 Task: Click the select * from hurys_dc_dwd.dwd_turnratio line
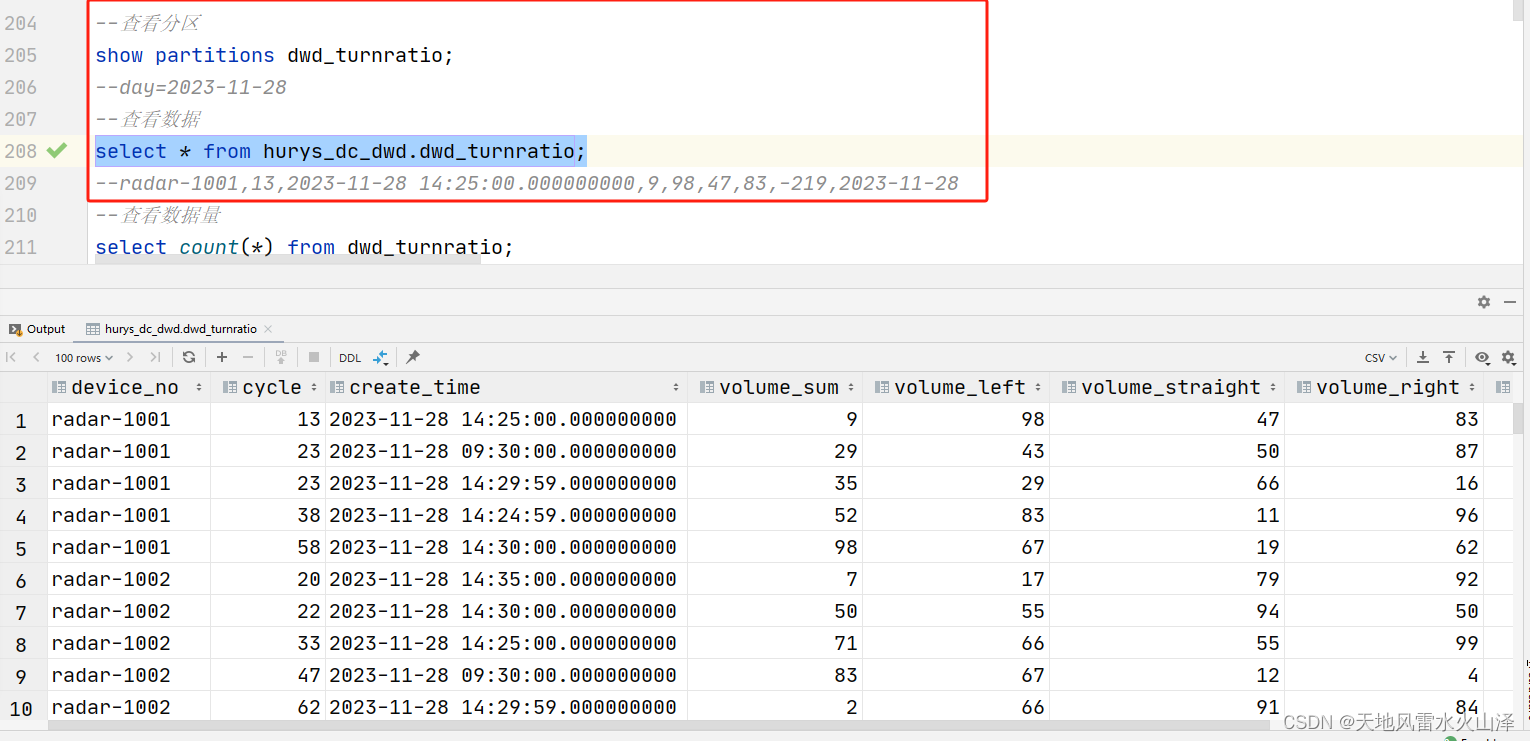[x=340, y=151]
